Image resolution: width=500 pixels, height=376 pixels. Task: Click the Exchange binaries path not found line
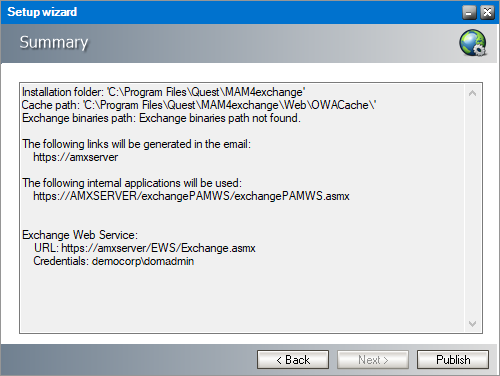[x=161, y=118]
